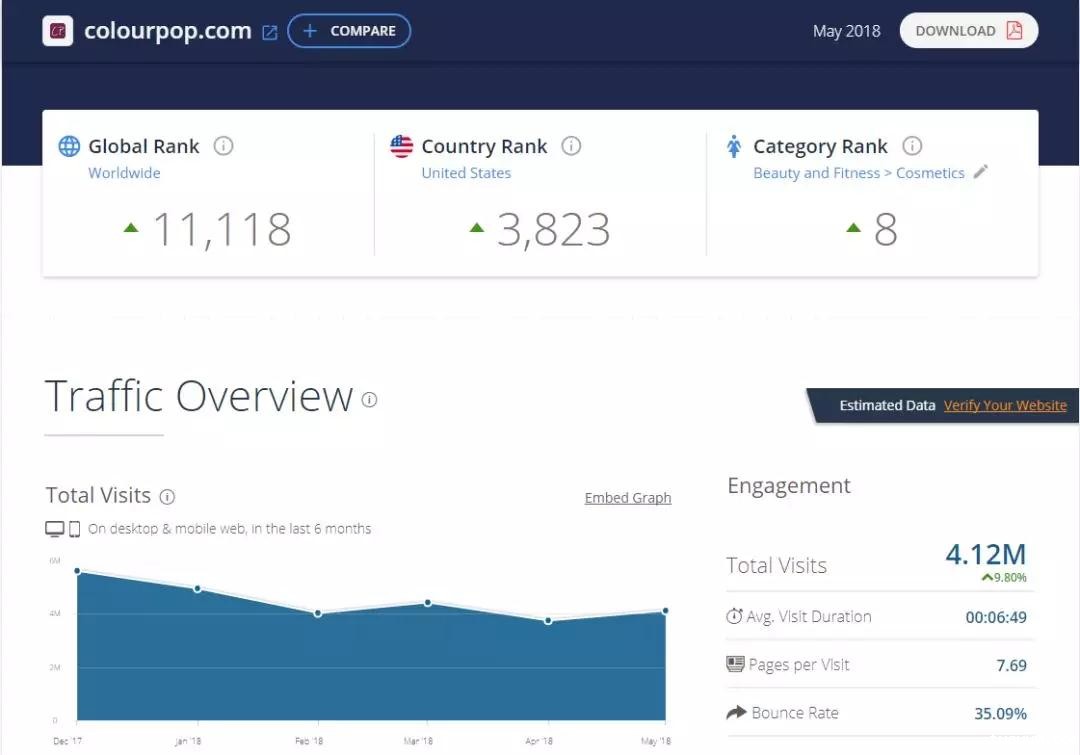Viewport: 1080px width, 755px height.
Task: Select the May 2018 date label
Action: pyautogui.click(x=846, y=31)
